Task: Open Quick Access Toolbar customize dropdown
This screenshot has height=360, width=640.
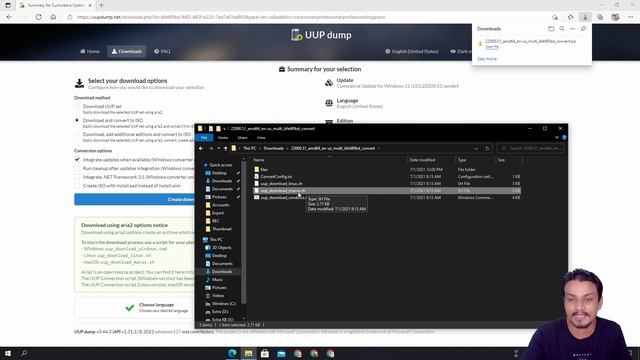Action: (224, 129)
